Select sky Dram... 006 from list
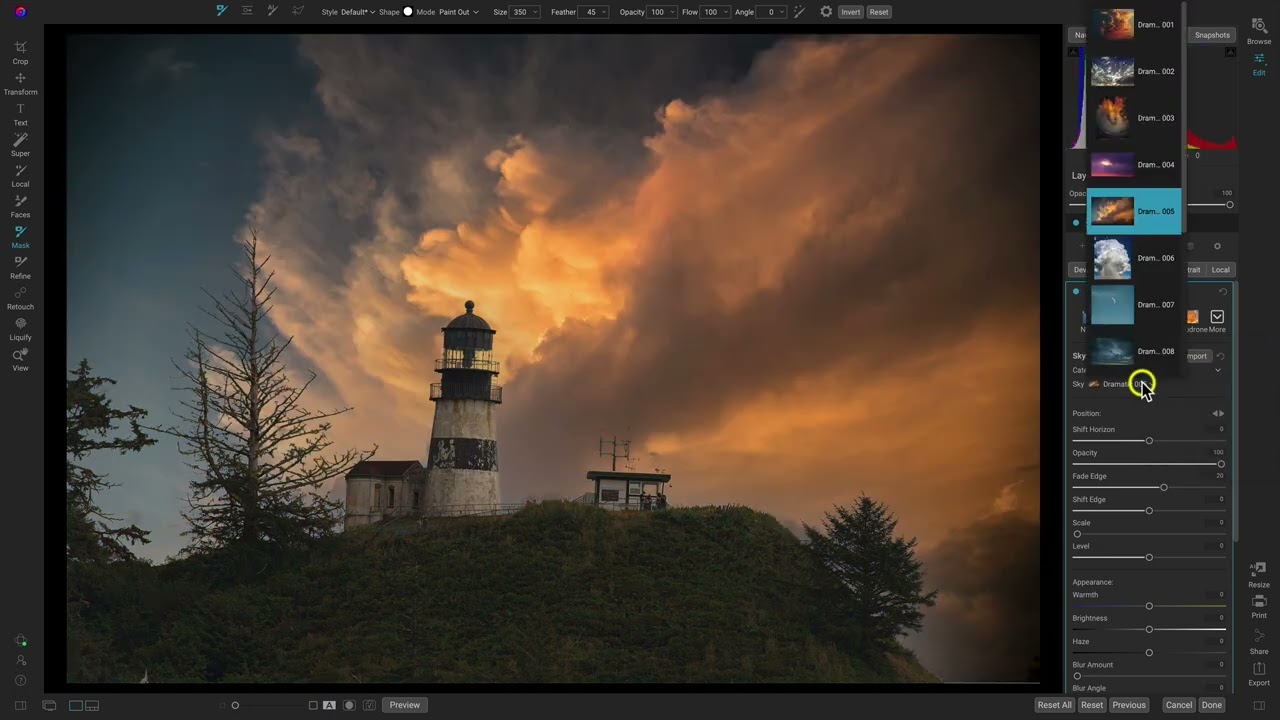1280x720 pixels. pyautogui.click(x=1134, y=258)
